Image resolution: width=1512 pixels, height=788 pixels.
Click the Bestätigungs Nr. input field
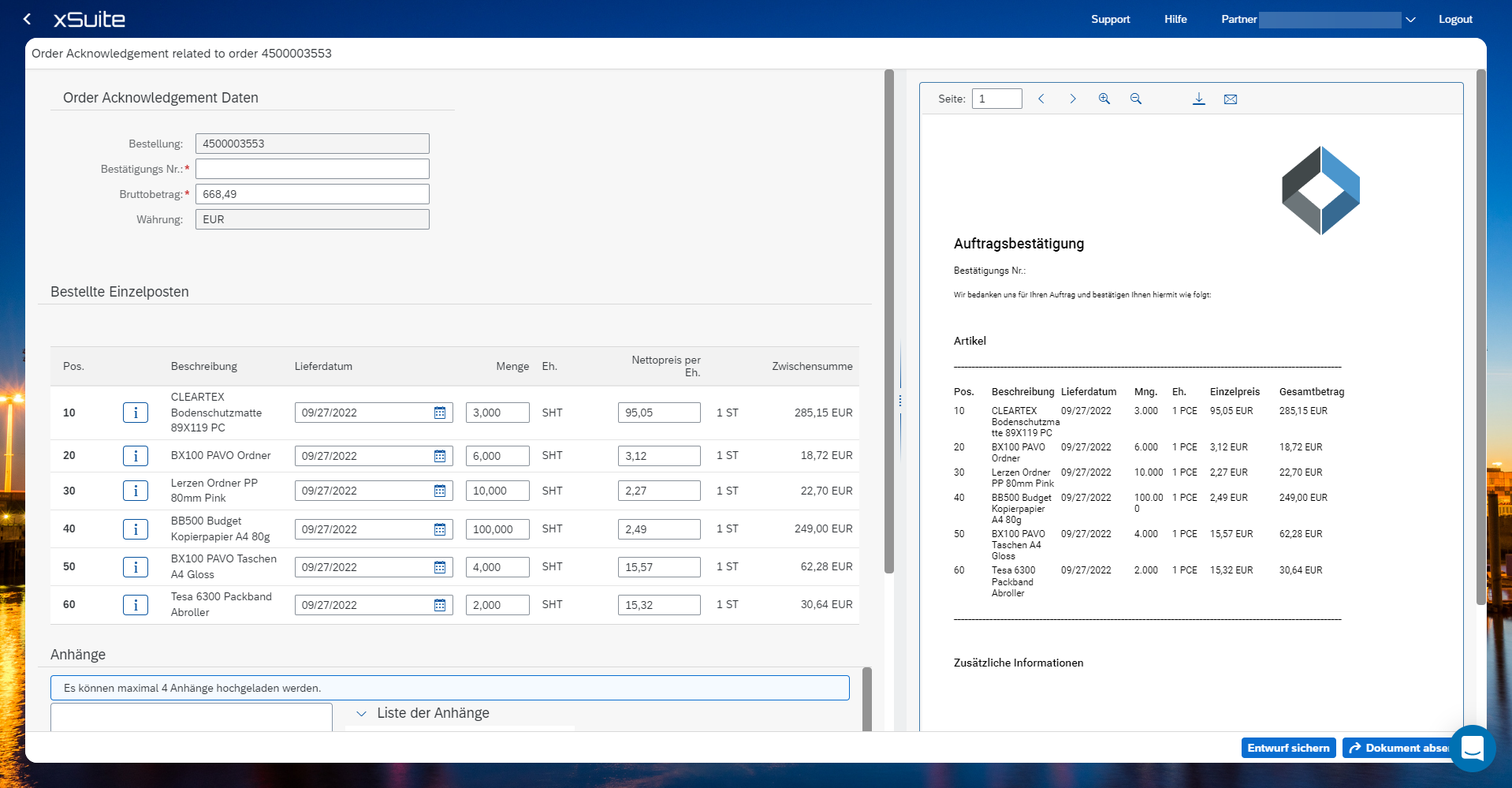click(312, 169)
